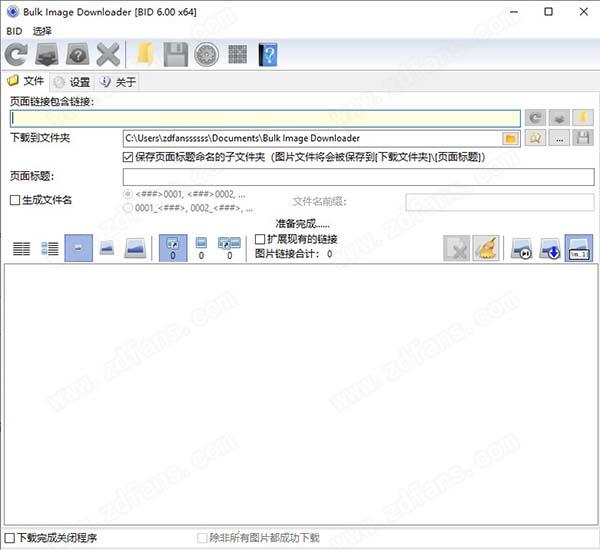Click the small download icon beside URL field
Viewport: 600px width, 550px height.
pos(559,118)
